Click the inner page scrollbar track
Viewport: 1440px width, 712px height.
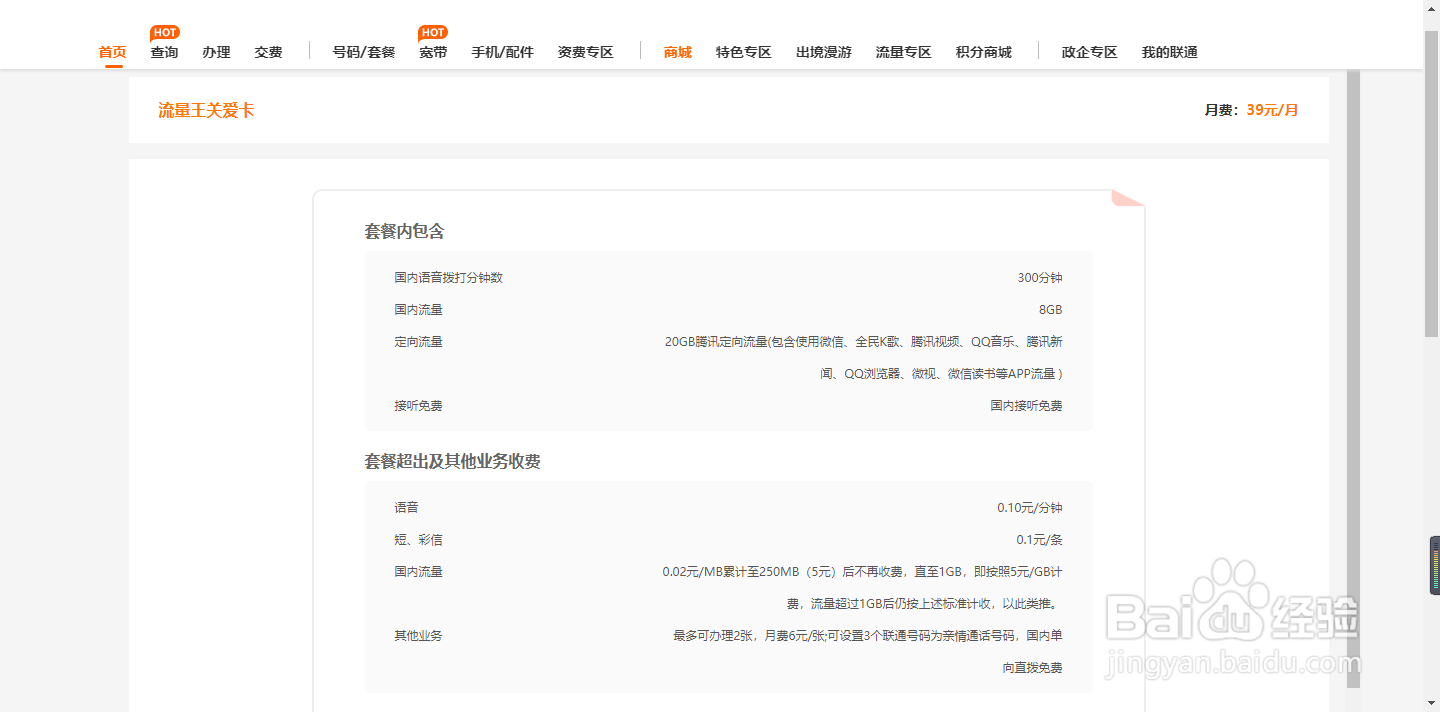(1353, 380)
